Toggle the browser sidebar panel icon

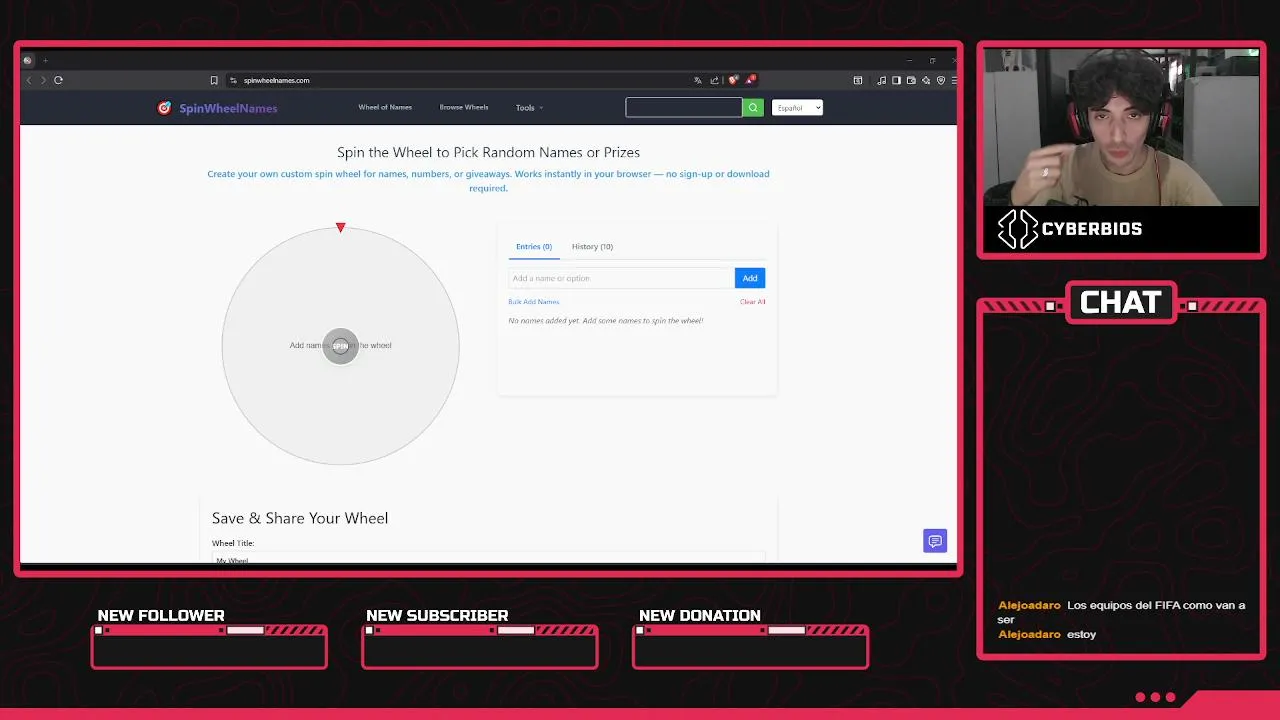tap(896, 80)
